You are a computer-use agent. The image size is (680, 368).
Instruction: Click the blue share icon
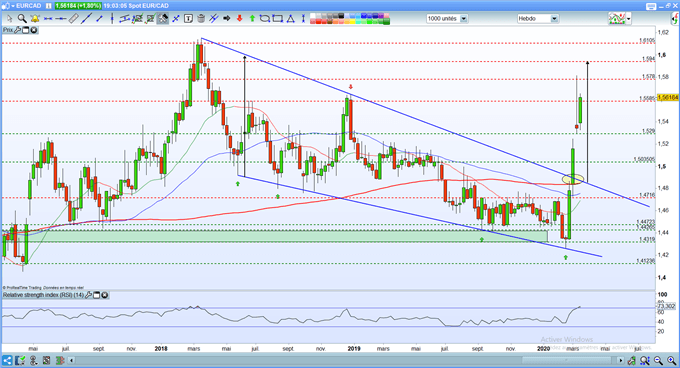[7, 360]
